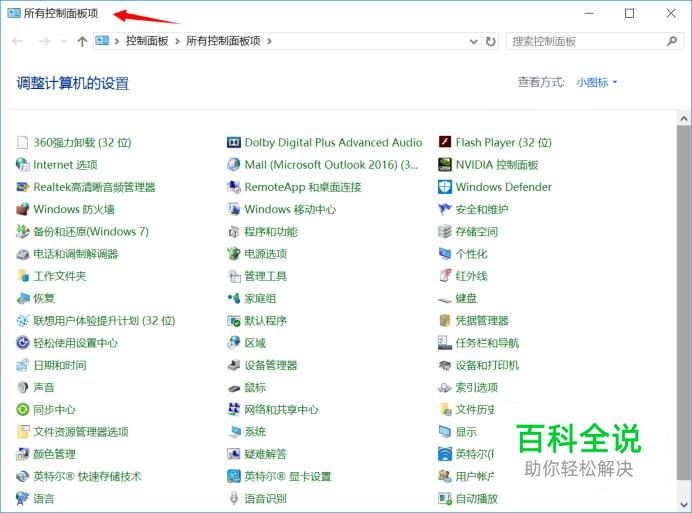692x513 pixels.
Task: Click the Back navigation arrow
Action: pos(17,41)
